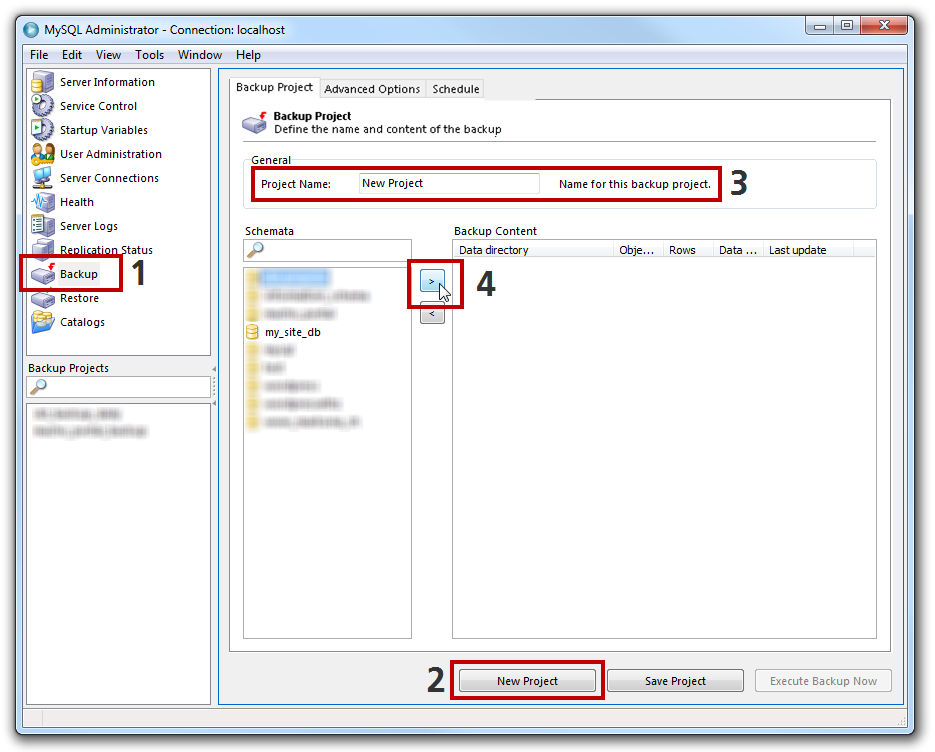Open the Server Logs section
935x752 pixels.
88,226
